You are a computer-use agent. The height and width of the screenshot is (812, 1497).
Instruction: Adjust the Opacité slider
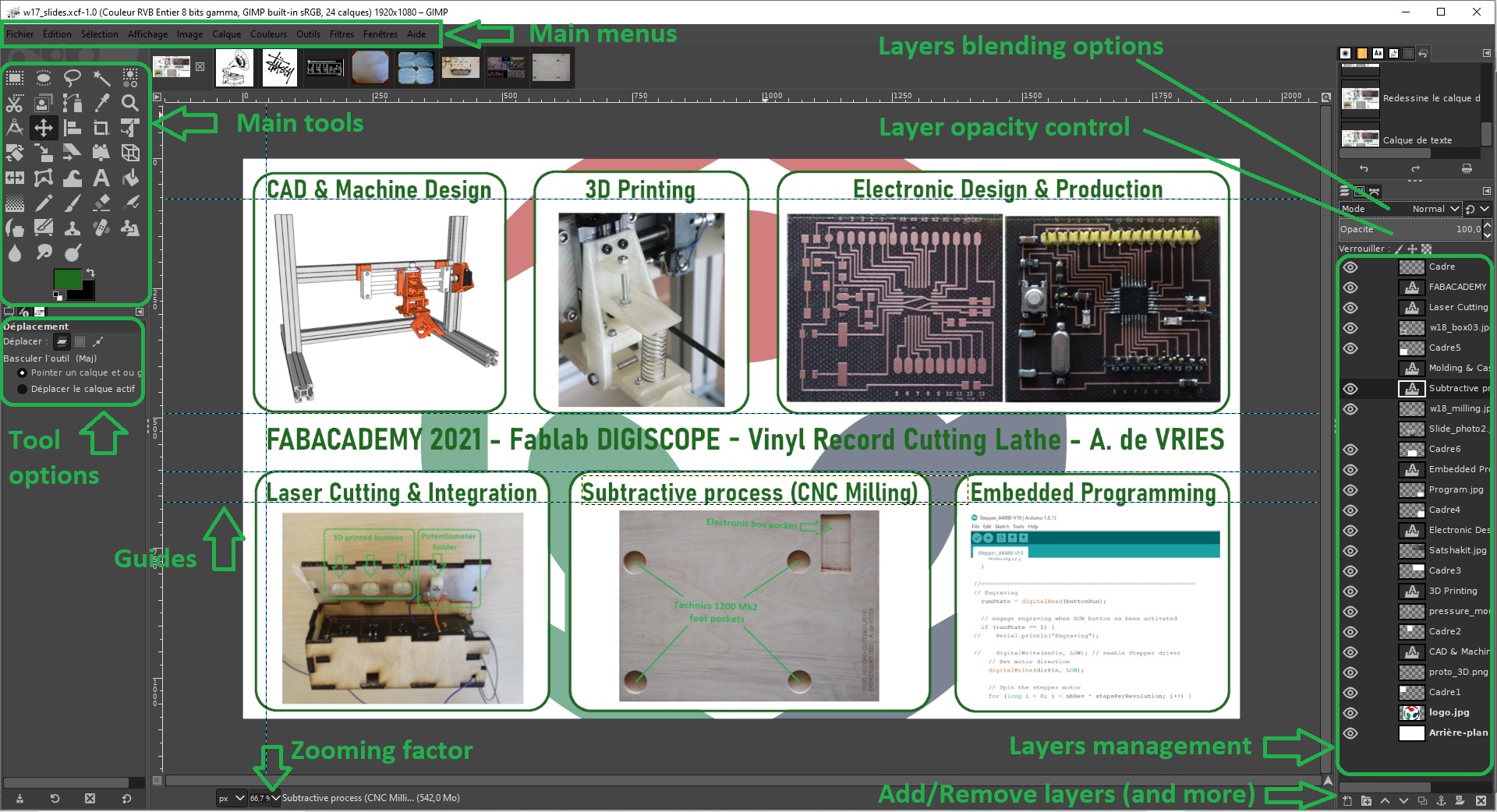tap(1410, 229)
